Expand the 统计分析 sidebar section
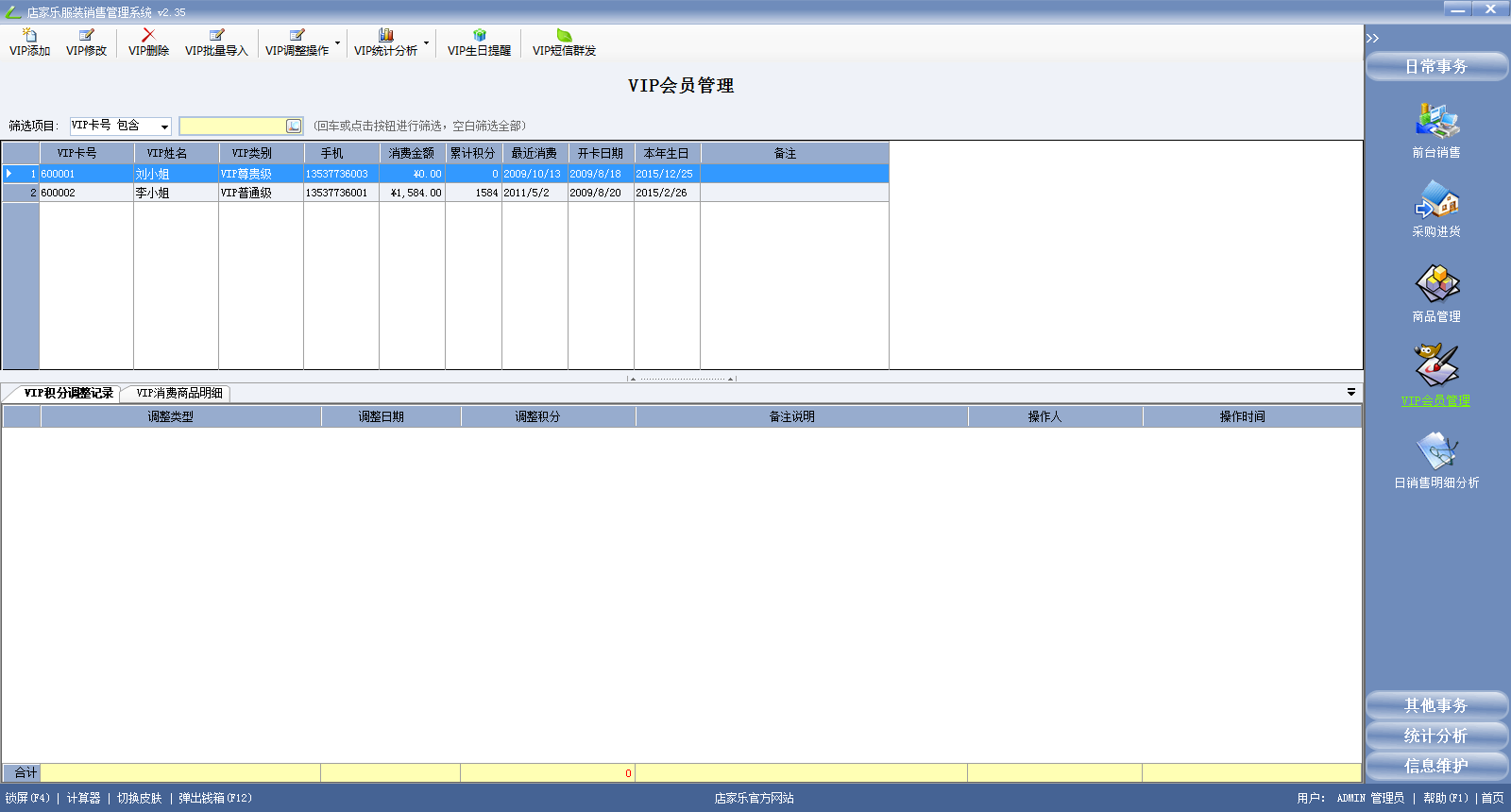Screen dimensions: 1511x812 (x=1436, y=736)
